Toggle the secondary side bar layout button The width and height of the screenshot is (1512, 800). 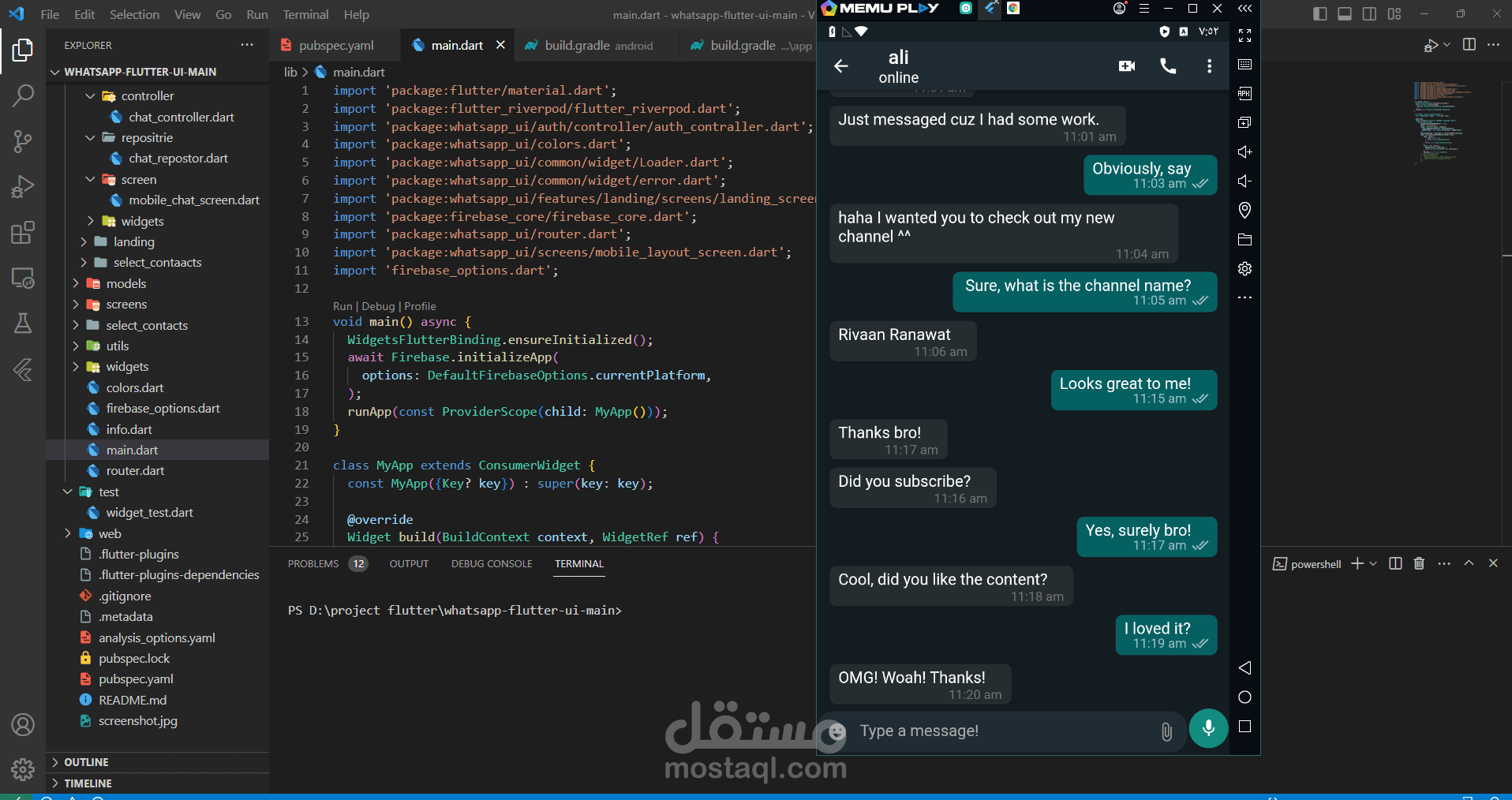1369,14
